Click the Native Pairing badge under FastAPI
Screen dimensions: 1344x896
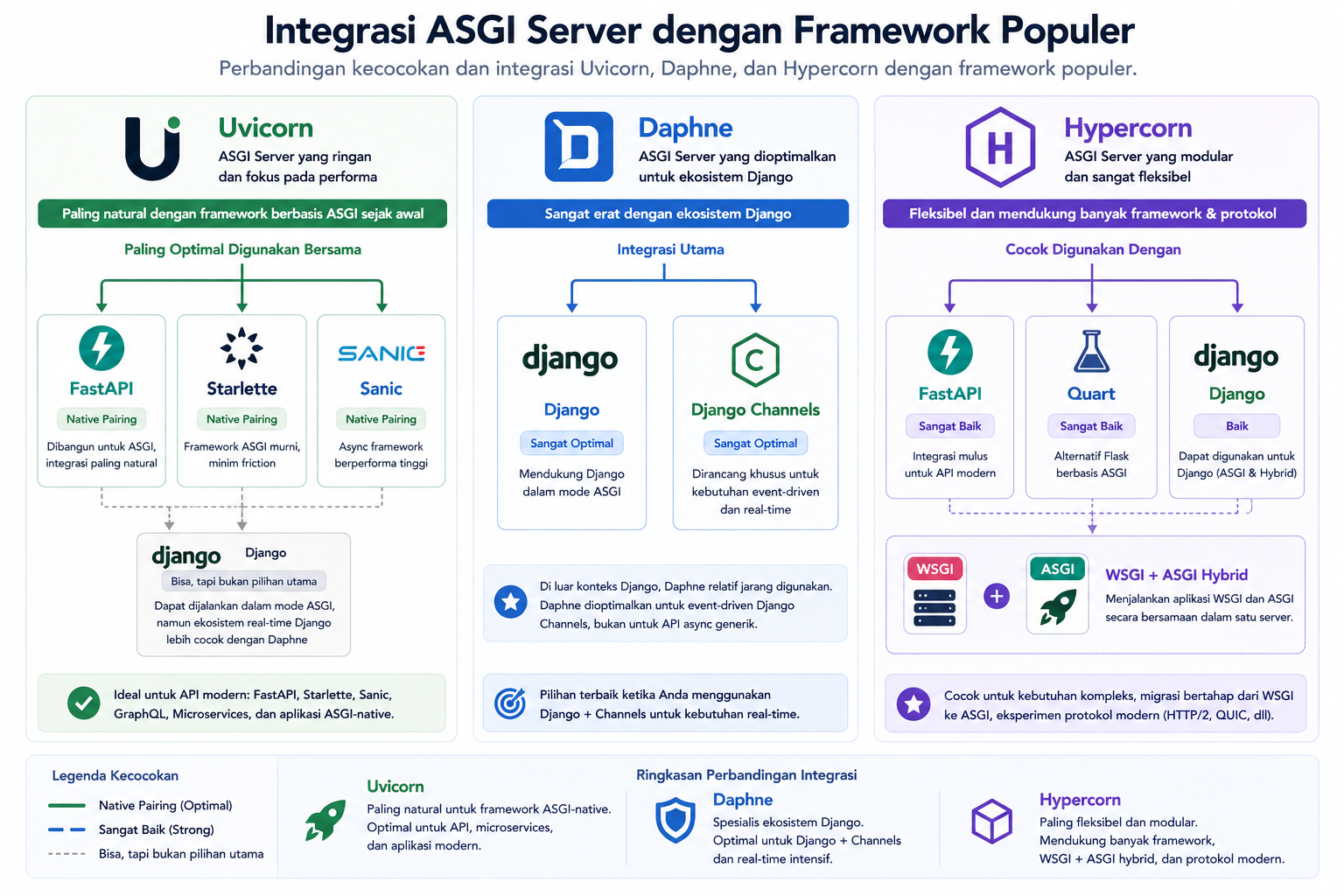pos(101,419)
